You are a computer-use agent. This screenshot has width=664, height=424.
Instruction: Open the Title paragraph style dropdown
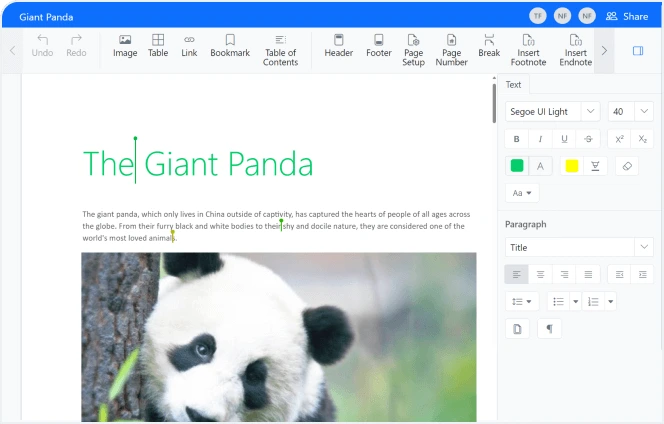click(x=579, y=247)
